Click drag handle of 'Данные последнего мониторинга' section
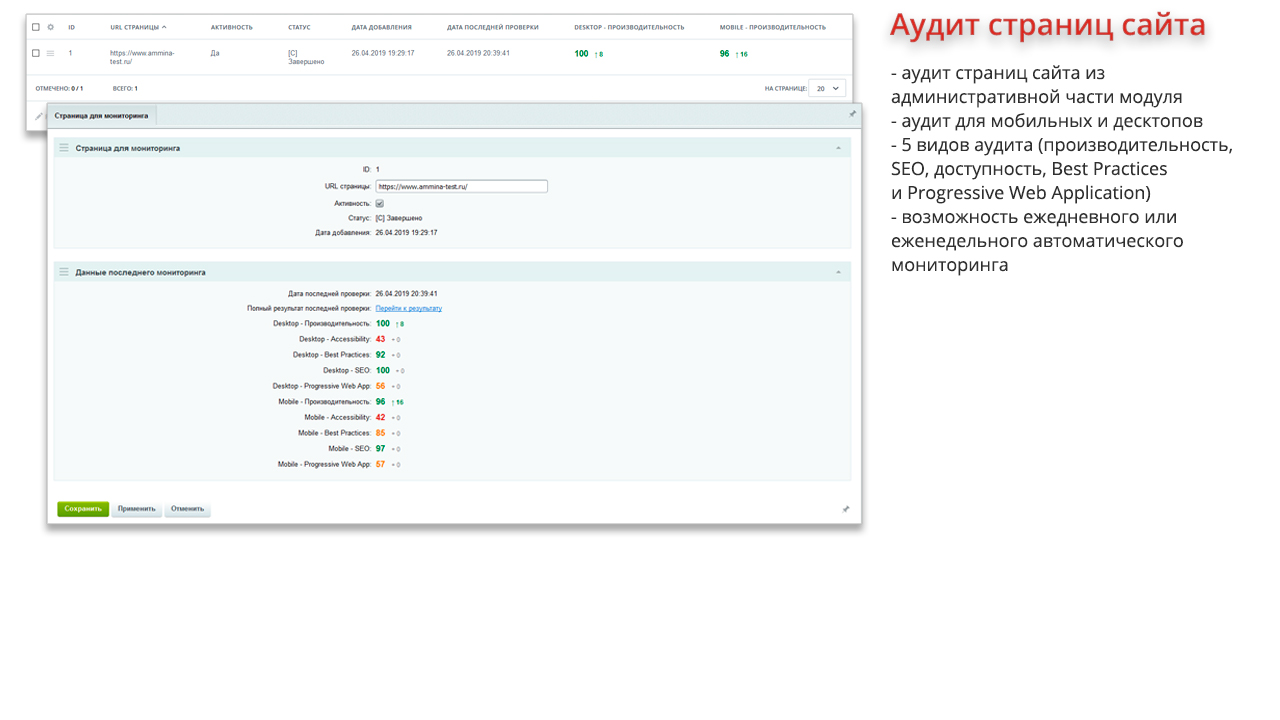Viewport: 1280px width, 720px height. (64, 272)
